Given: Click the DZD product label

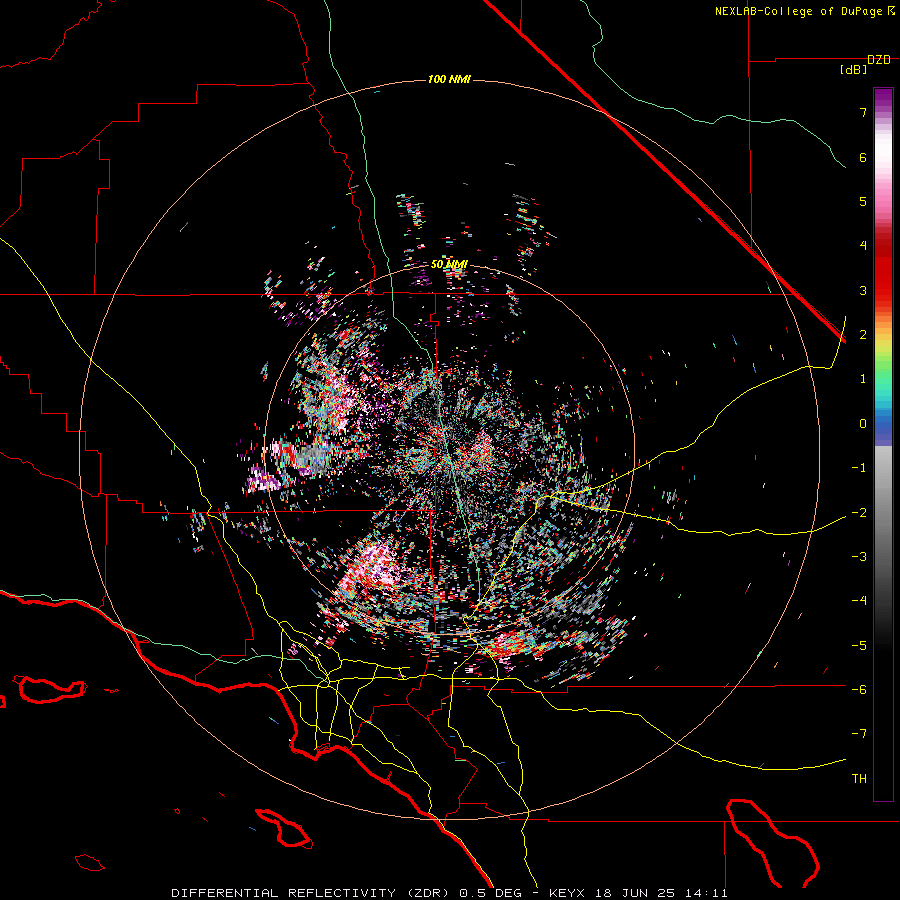Looking at the screenshot, I should pos(879,60).
